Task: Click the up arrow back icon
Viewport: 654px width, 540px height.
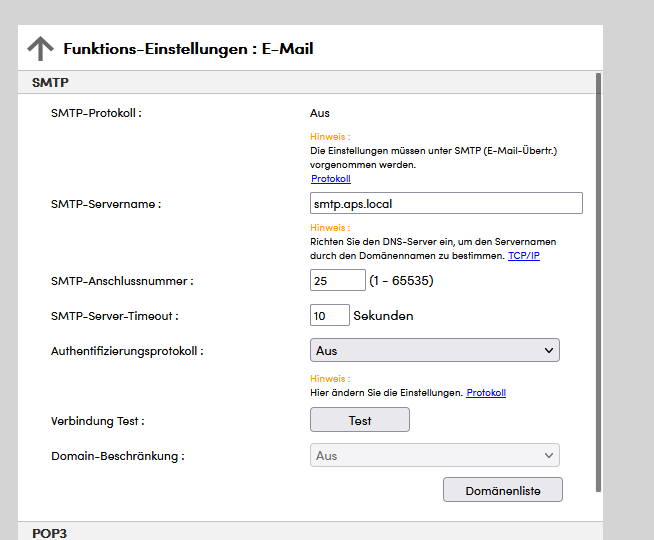Action: [x=40, y=48]
